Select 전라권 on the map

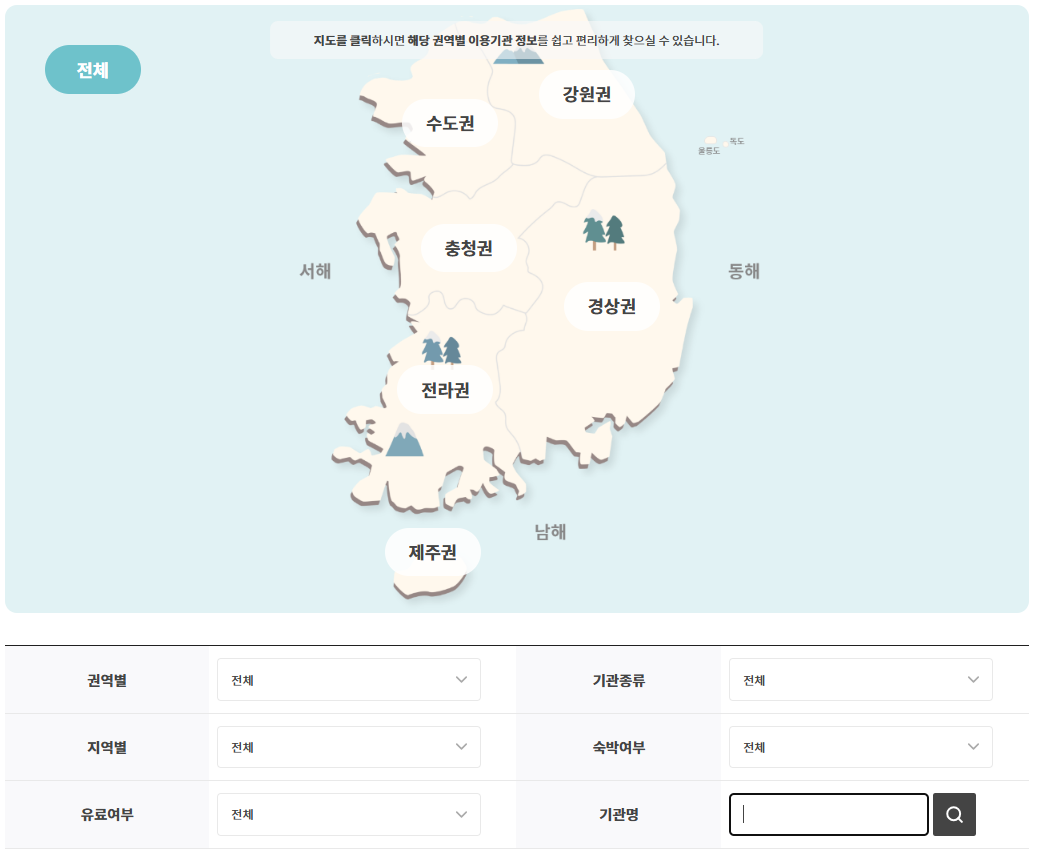coord(444,390)
